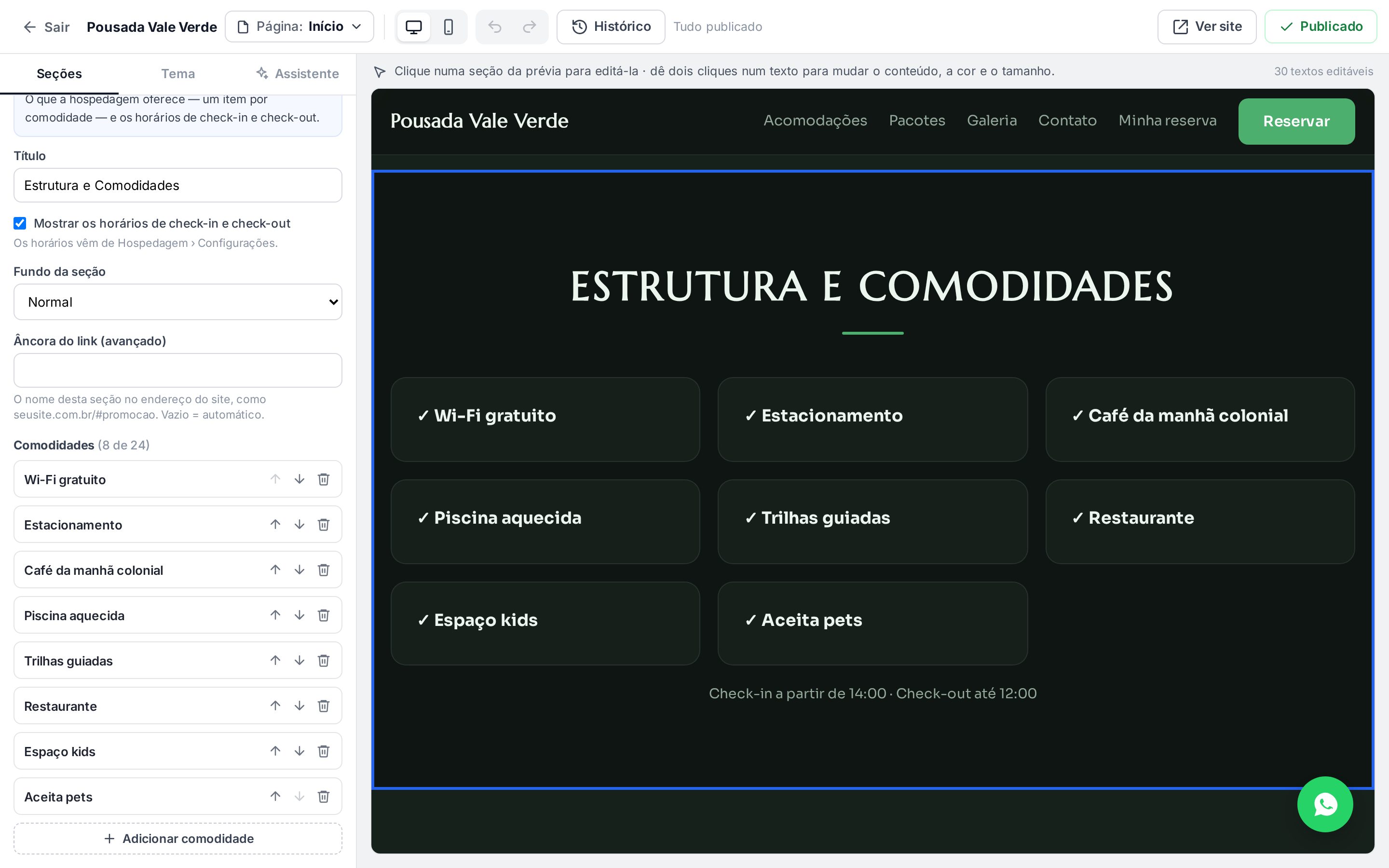Click Minha reserva in the preview nav
This screenshot has width=1389, height=868.
[x=1168, y=121]
